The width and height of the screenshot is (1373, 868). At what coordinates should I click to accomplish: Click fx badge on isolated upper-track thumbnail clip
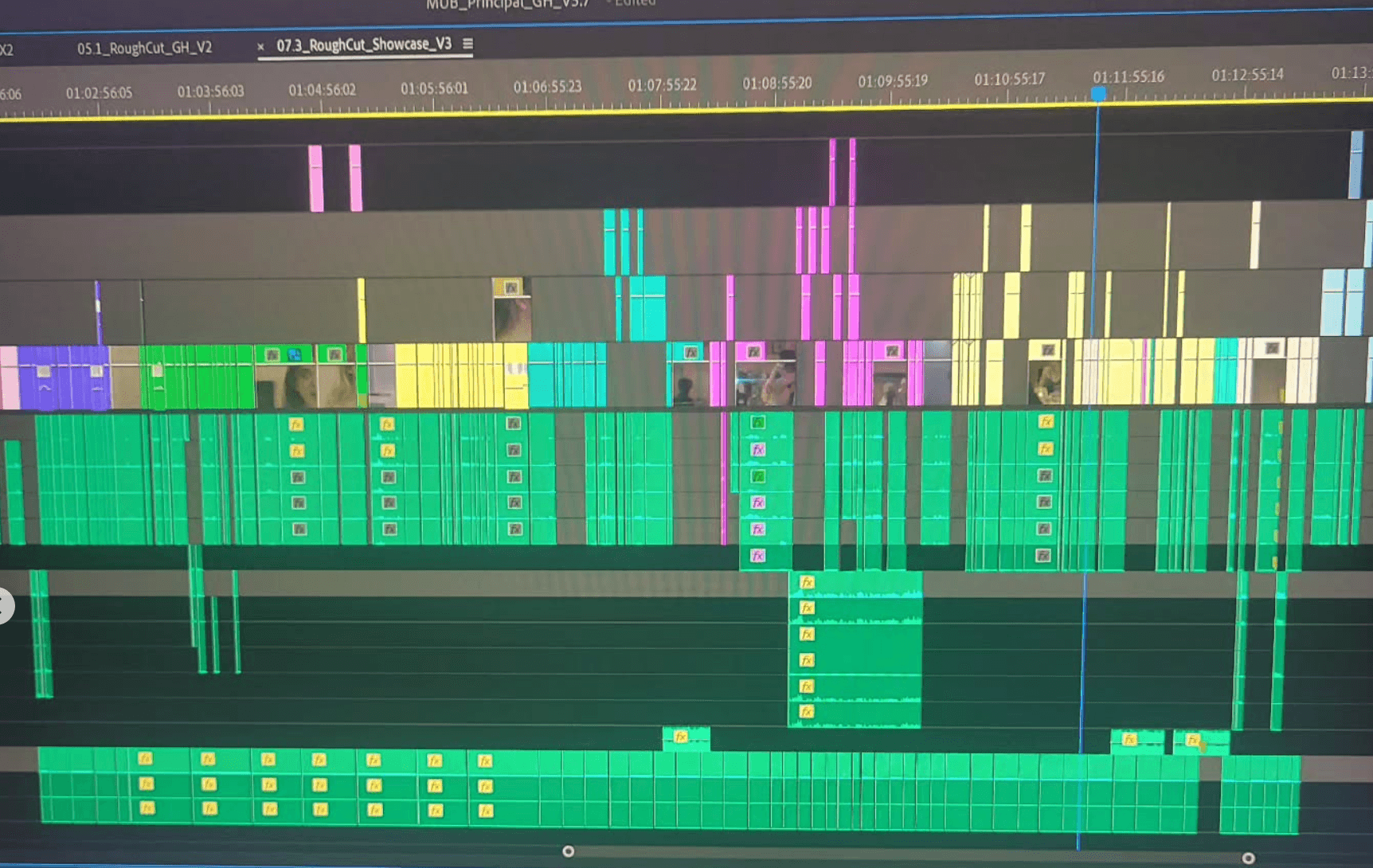(511, 287)
